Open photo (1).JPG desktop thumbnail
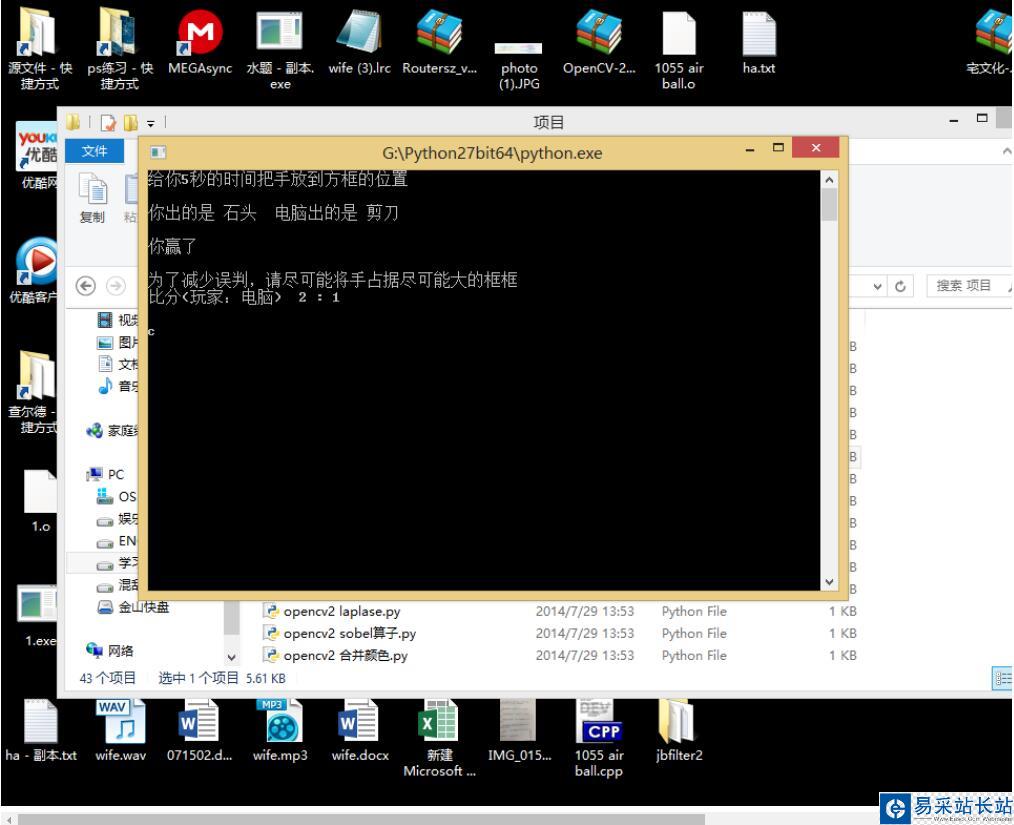The image size is (1014, 825). (x=519, y=48)
